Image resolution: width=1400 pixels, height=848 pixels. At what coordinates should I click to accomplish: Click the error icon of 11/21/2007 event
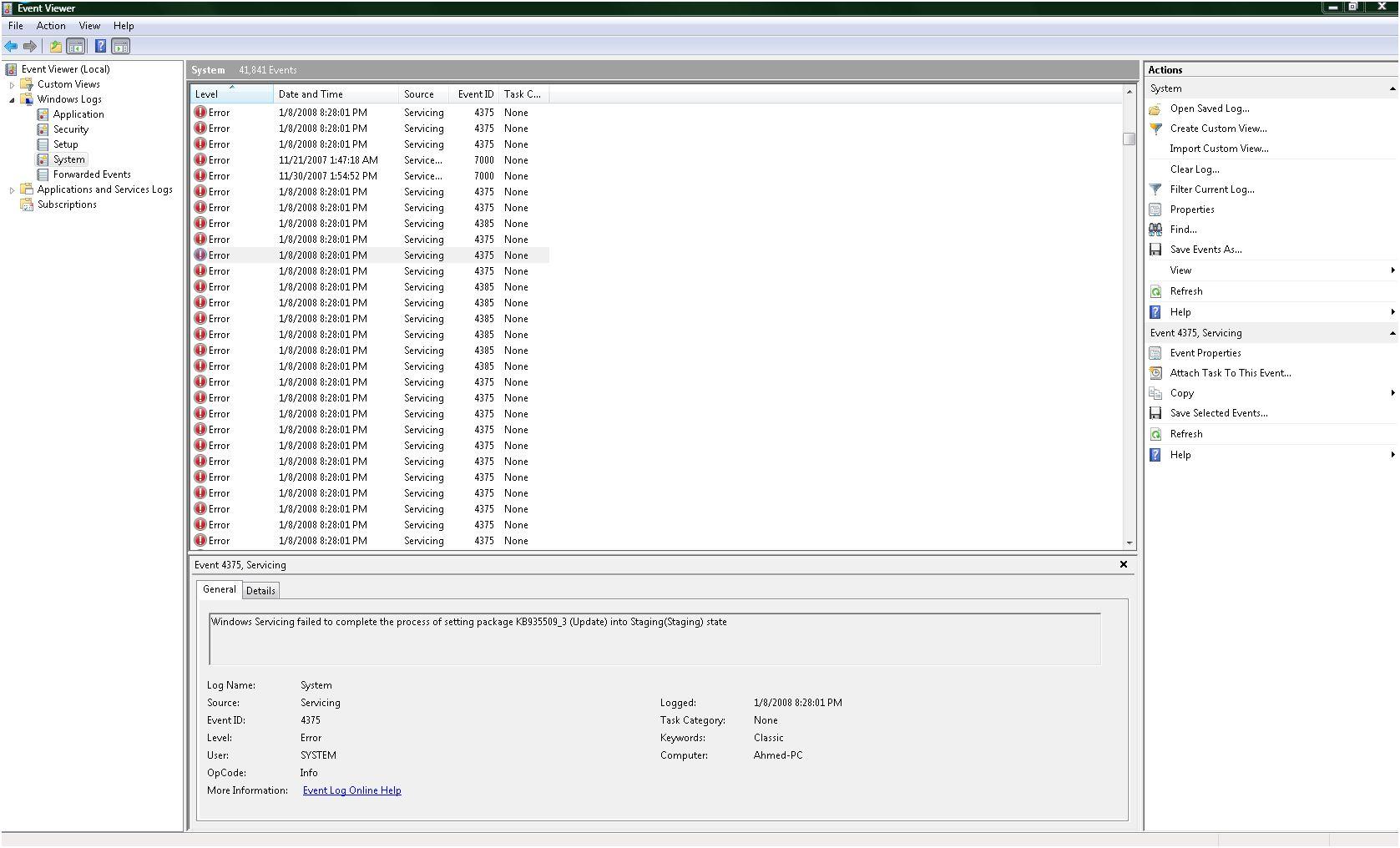(200, 159)
